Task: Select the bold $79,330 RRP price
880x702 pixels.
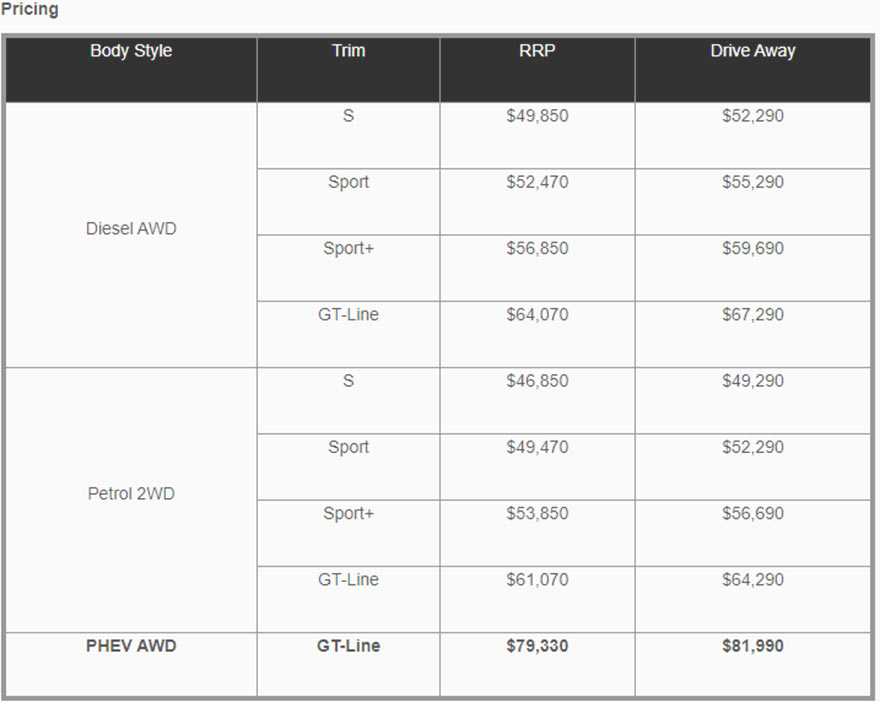Action: pos(537,646)
